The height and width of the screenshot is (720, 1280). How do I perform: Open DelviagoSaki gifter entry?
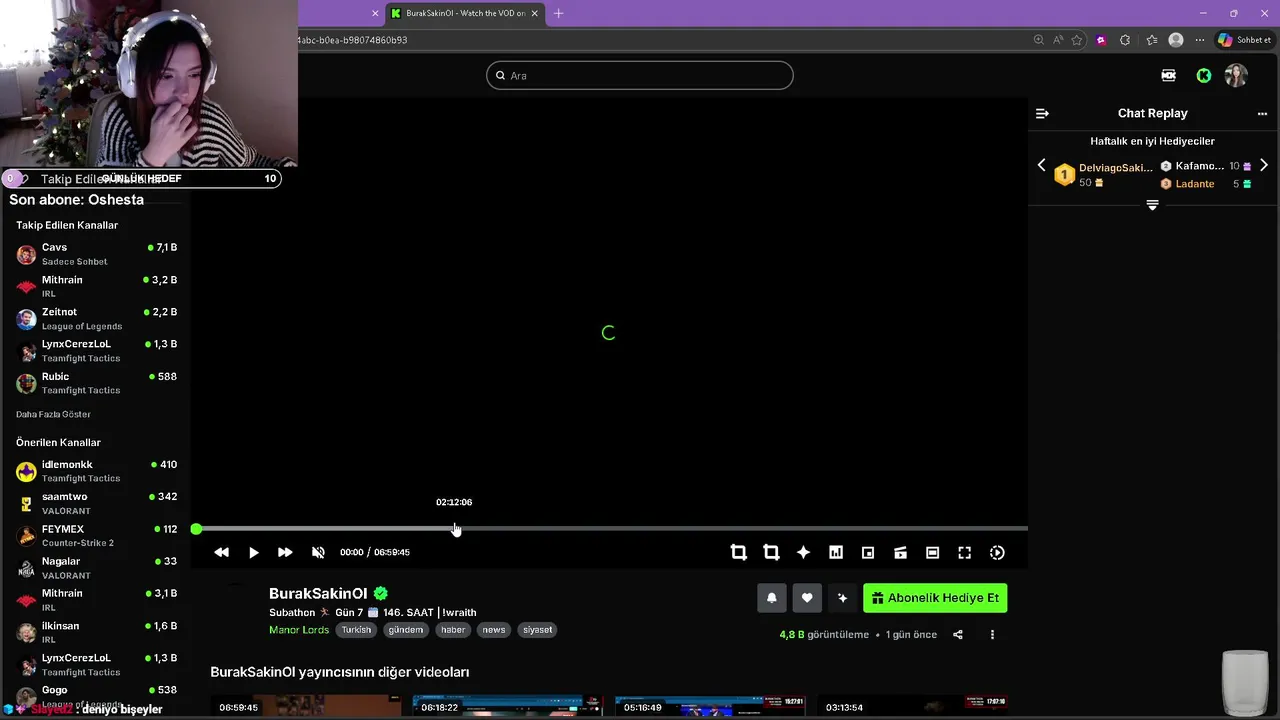pyautogui.click(x=1104, y=175)
